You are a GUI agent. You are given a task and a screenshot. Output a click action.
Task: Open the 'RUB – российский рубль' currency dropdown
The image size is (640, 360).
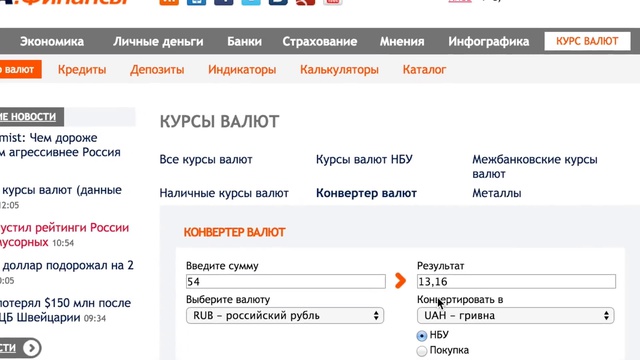click(x=285, y=316)
